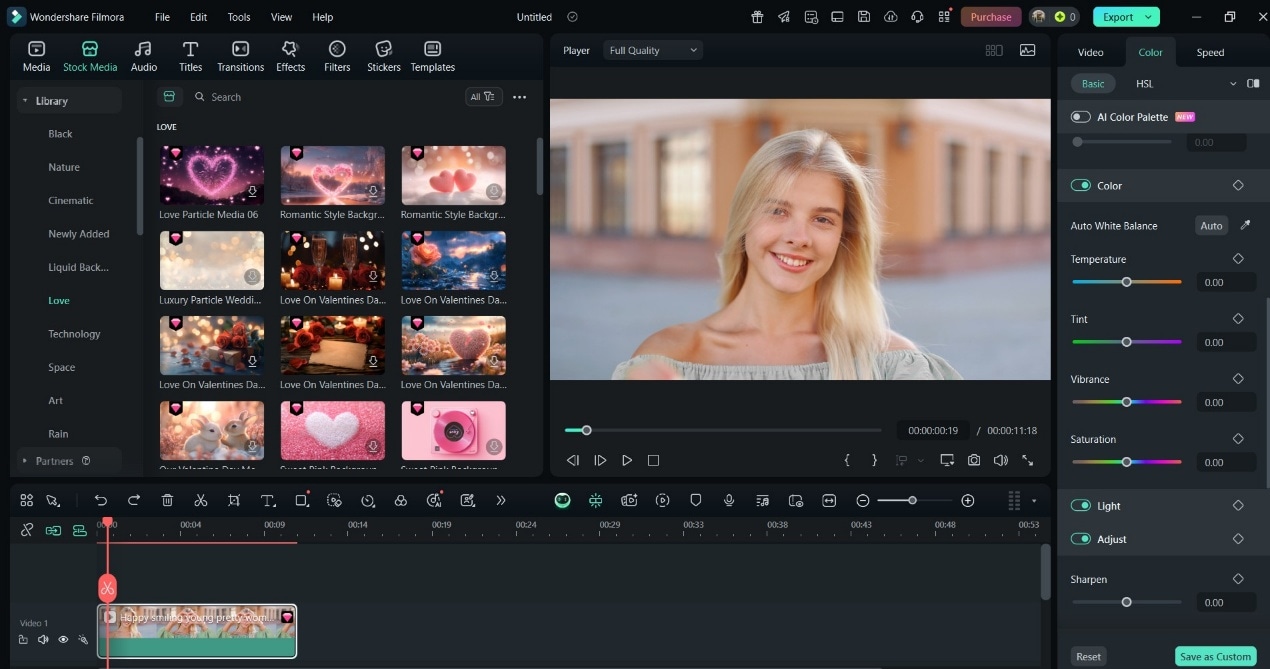
Task: Click the white balance eyedropper icon
Action: coord(1245,225)
